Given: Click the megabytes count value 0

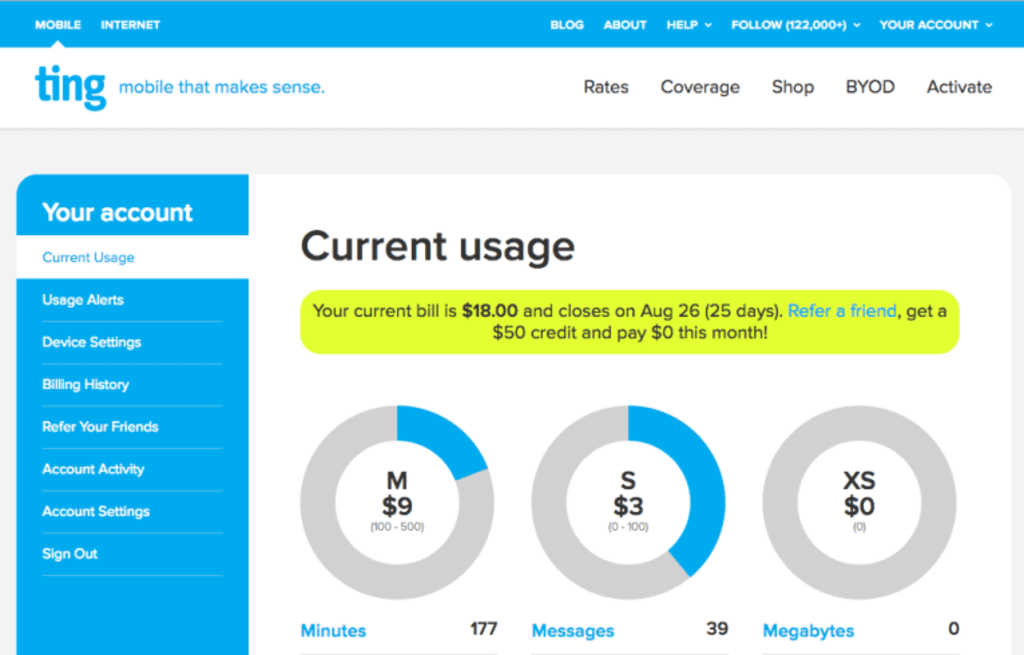Looking at the screenshot, I should [953, 629].
